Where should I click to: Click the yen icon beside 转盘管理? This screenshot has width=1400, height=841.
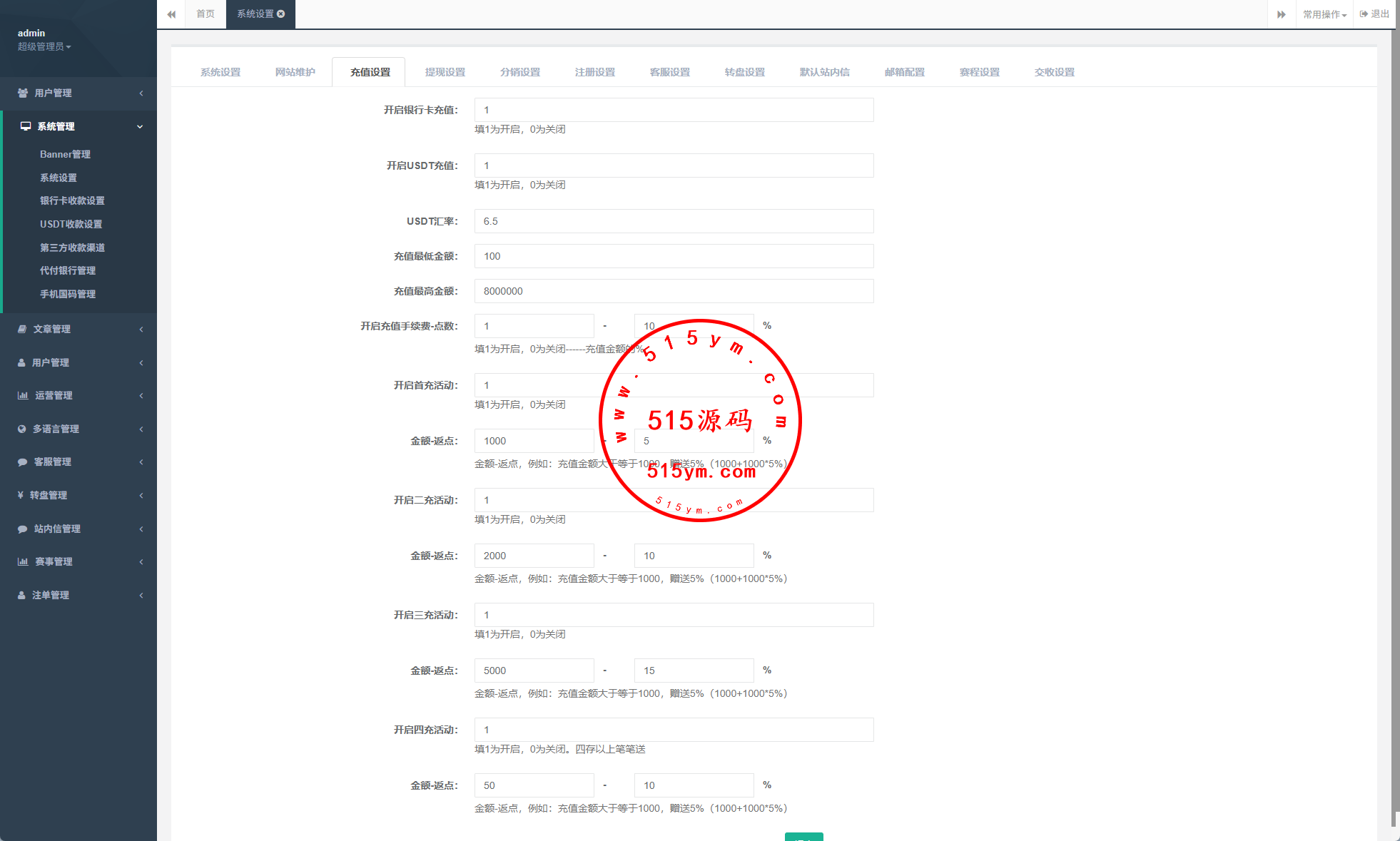pyautogui.click(x=21, y=495)
